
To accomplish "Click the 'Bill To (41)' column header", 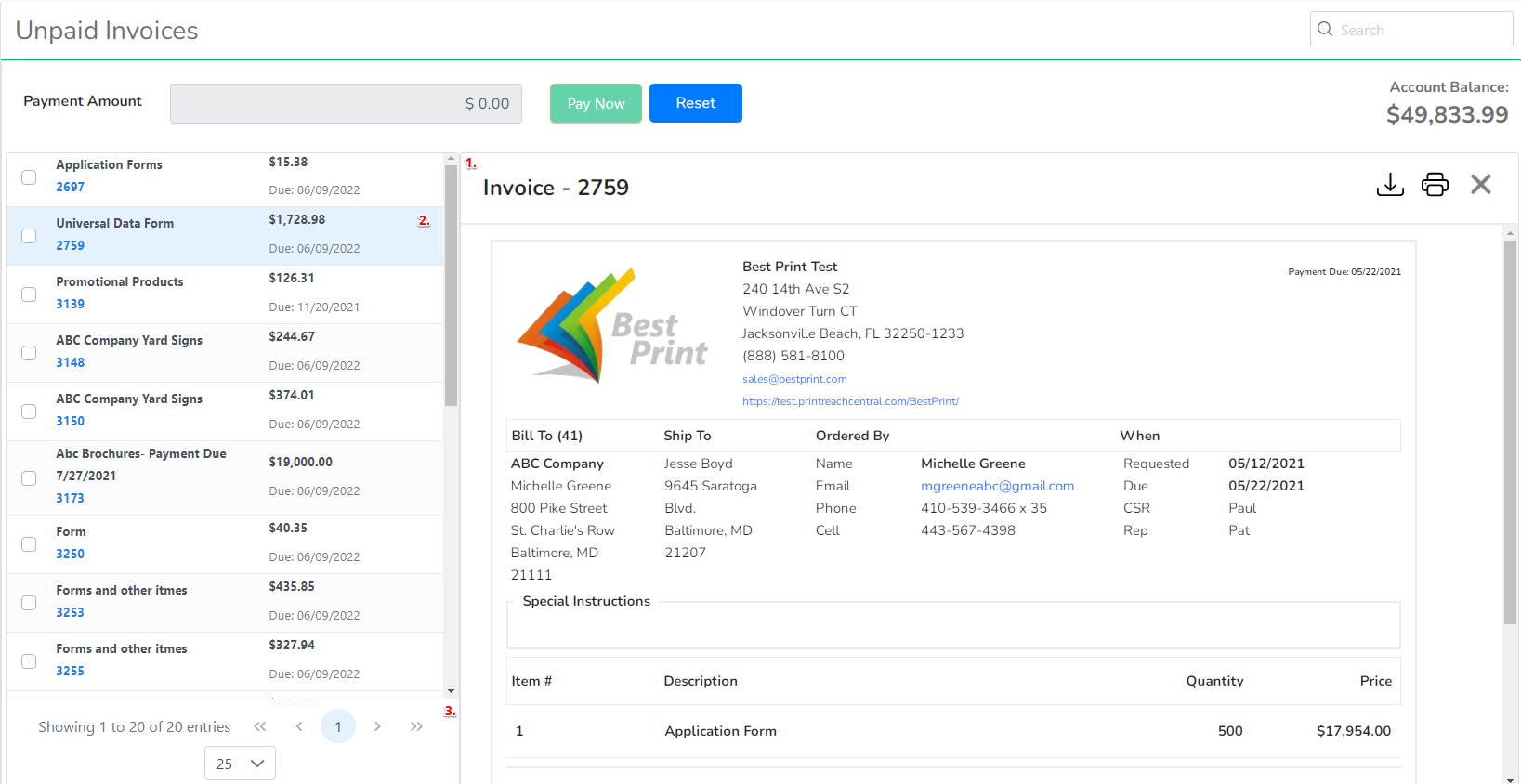I will tap(546, 436).
